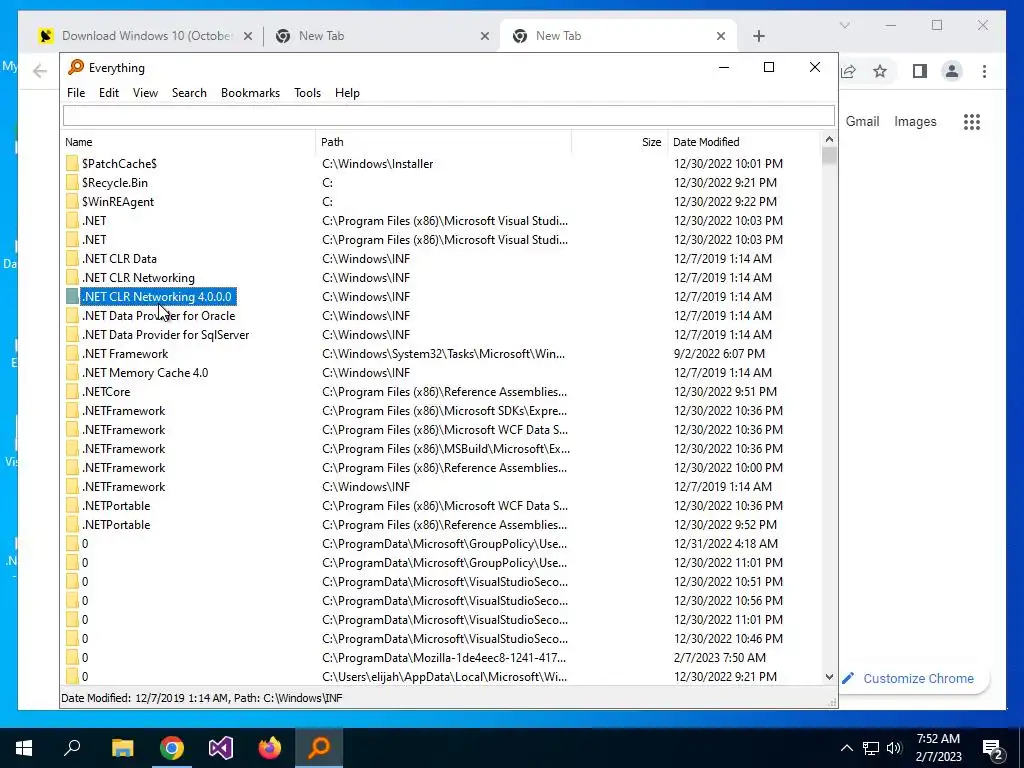Bookmark this page with the star icon
This screenshot has height=768, width=1024.
click(880, 71)
